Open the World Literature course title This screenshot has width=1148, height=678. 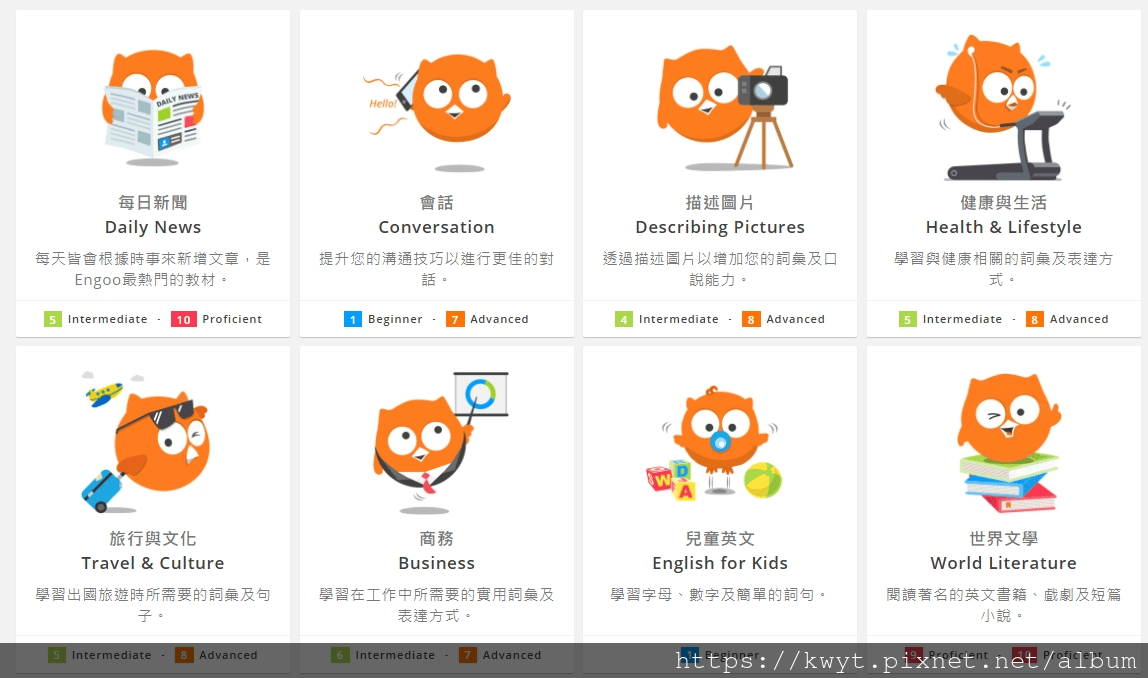pos(1004,563)
